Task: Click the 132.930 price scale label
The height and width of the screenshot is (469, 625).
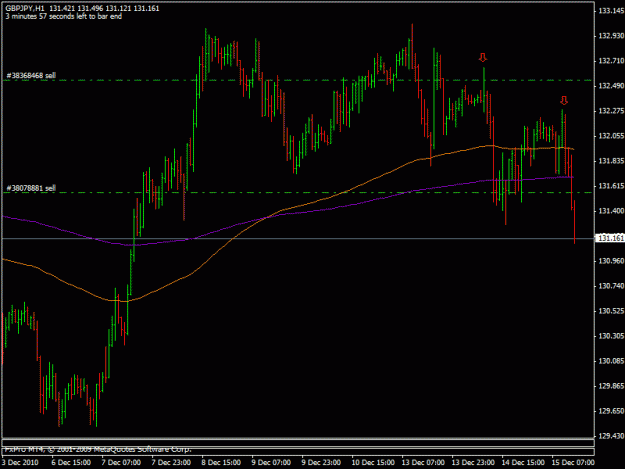Action: pos(611,36)
